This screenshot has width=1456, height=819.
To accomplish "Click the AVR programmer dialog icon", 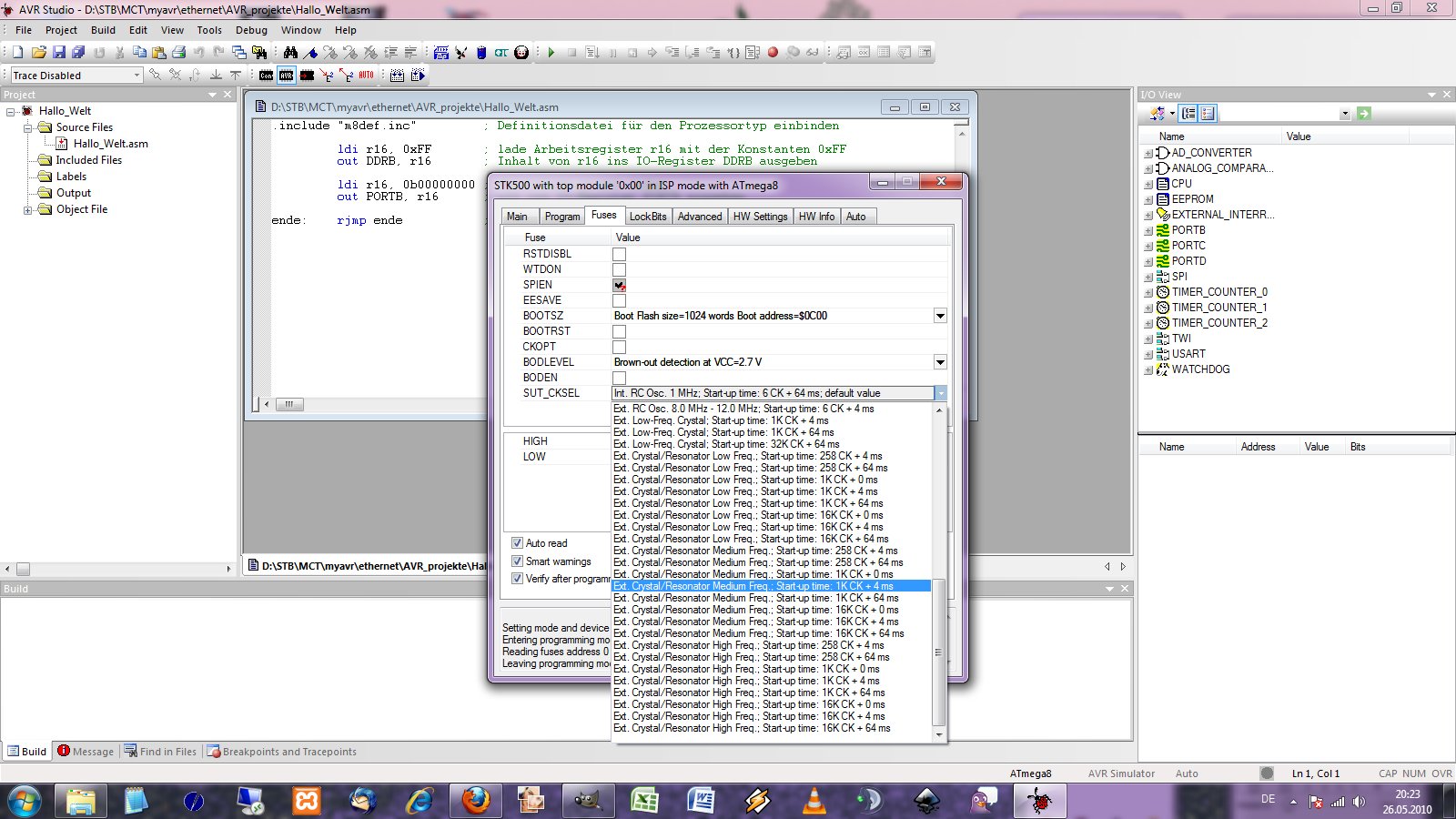I will (287, 76).
